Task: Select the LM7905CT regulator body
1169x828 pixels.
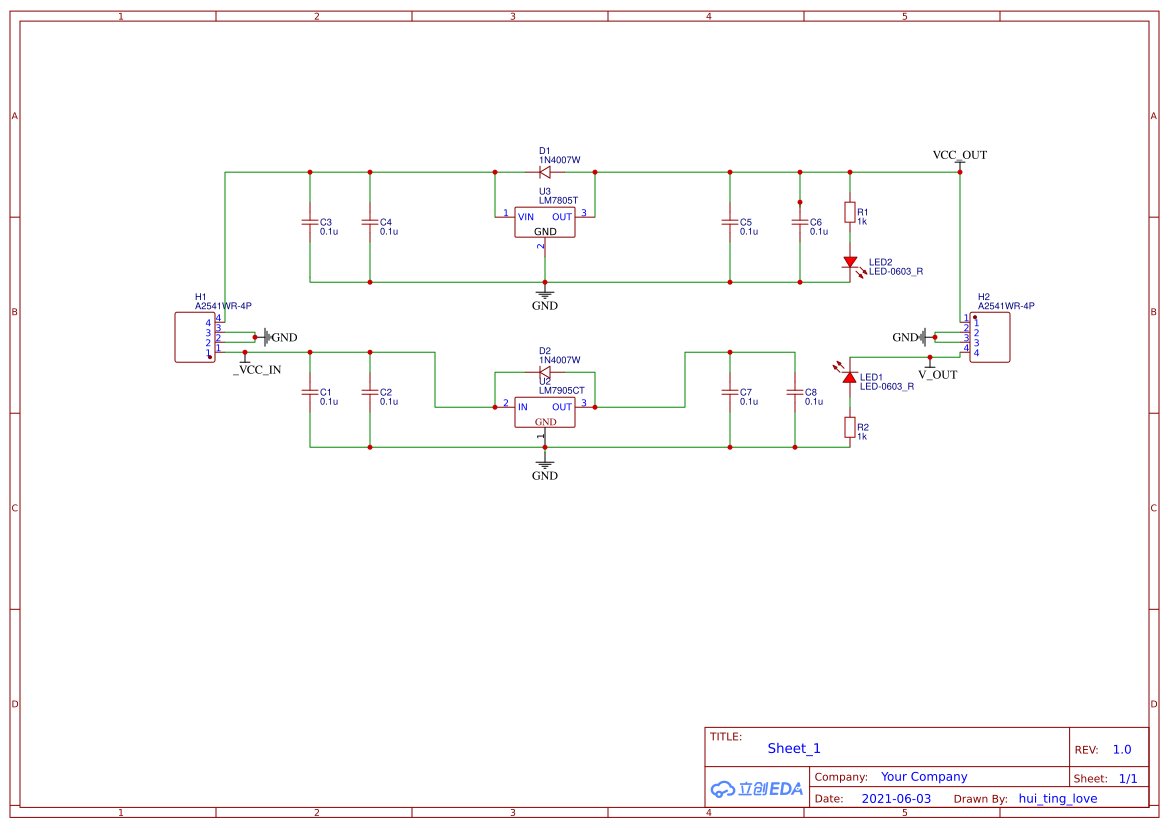Action: (x=545, y=412)
